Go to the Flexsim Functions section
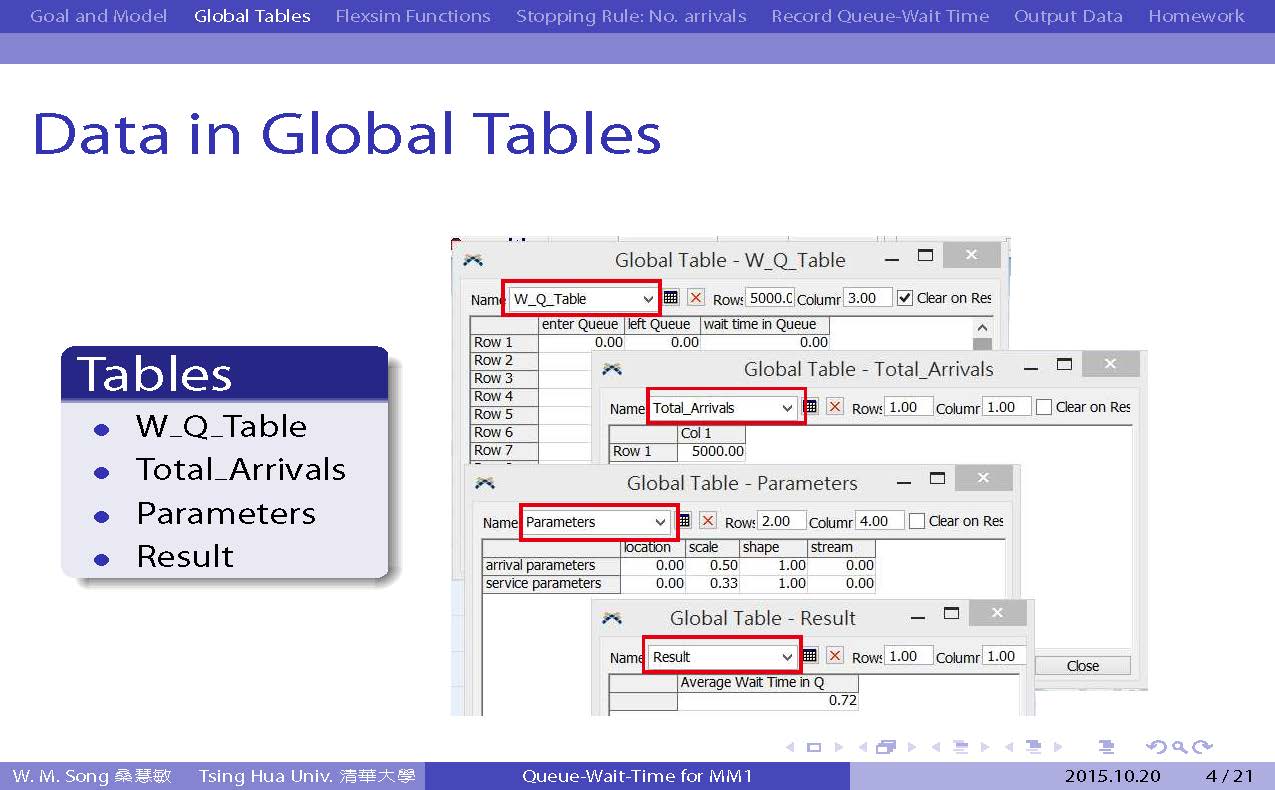This screenshot has width=1275, height=790. tap(413, 16)
